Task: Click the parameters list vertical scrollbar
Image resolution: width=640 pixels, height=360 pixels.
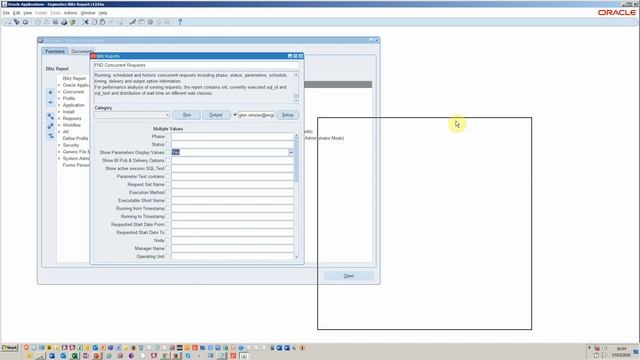Action: tap(297, 196)
